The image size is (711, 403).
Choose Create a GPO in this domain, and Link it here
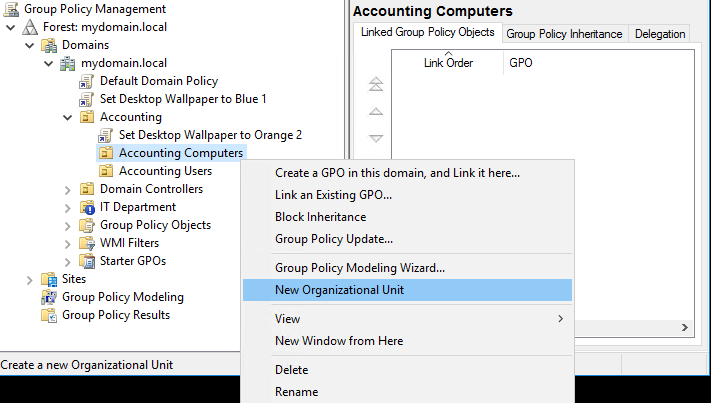407,173
